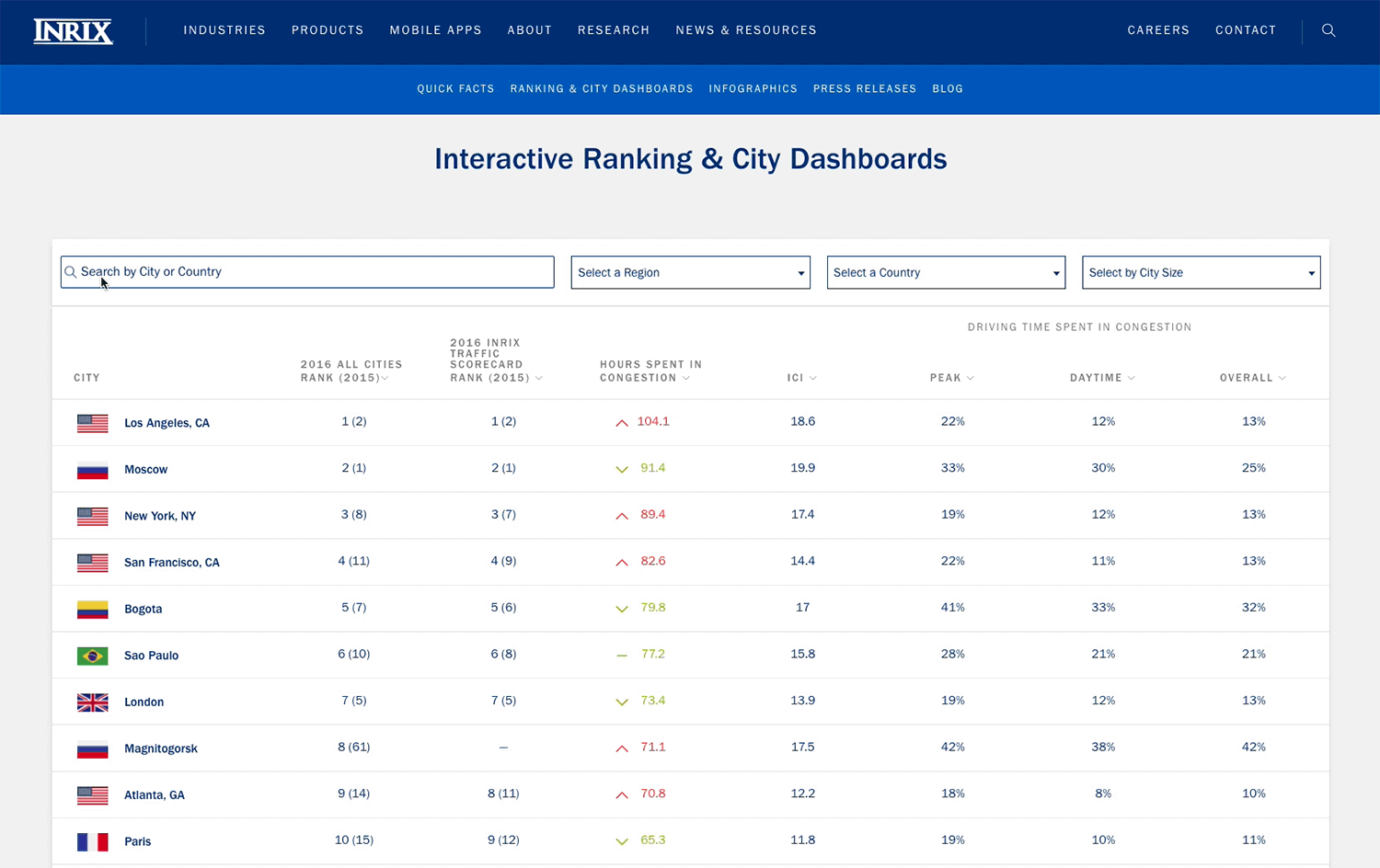Go to the Careers page
Viewport: 1380px width, 868px height.
pyautogui.click(x=1158, y=30)
